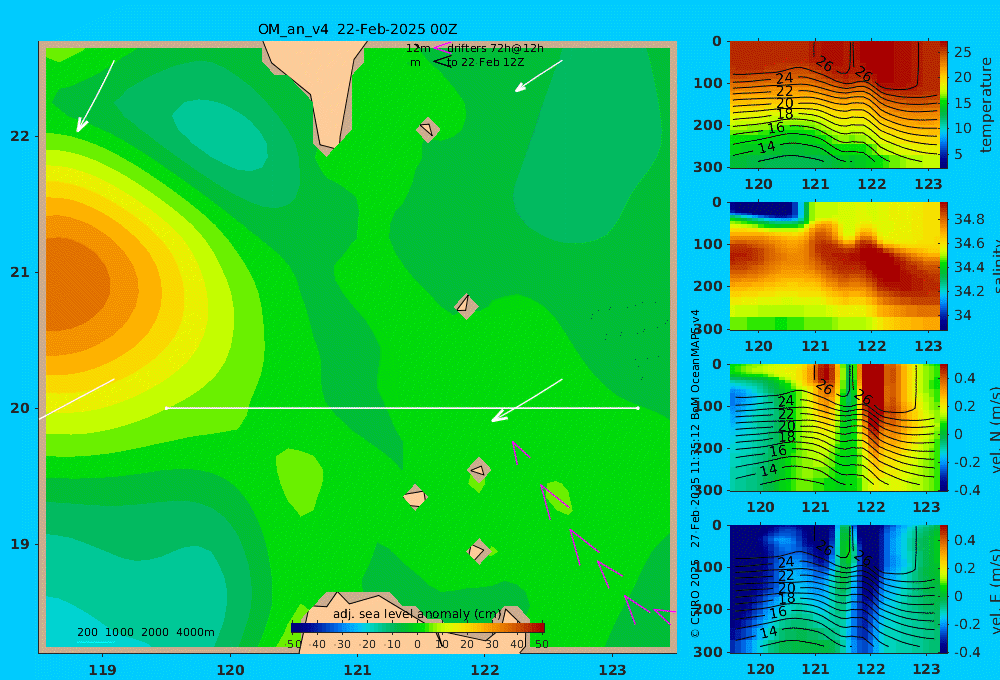Click the 'vel. E (m/s)' axis label

click(994, 589)
